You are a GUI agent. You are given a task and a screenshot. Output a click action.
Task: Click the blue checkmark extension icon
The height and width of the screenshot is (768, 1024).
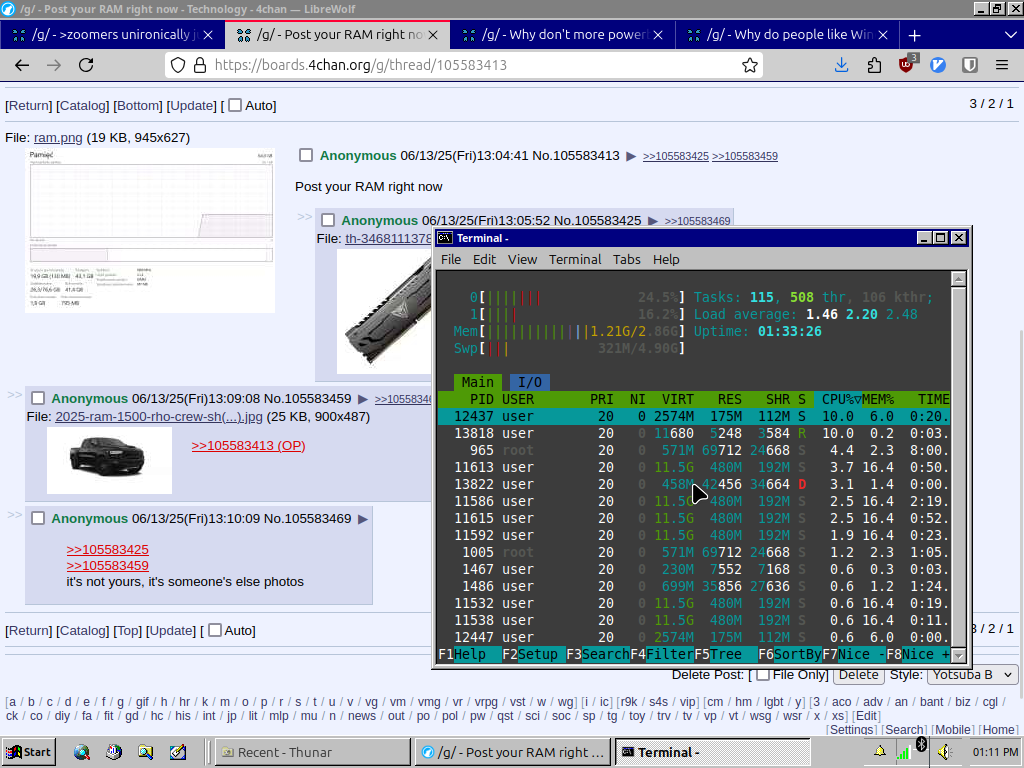pos(938,65)
